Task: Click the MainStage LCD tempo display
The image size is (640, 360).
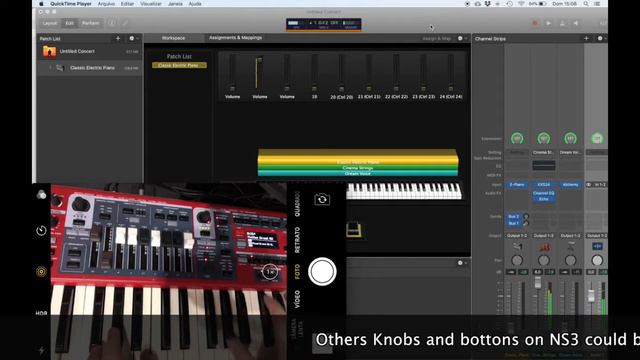Action: point(324,24)
